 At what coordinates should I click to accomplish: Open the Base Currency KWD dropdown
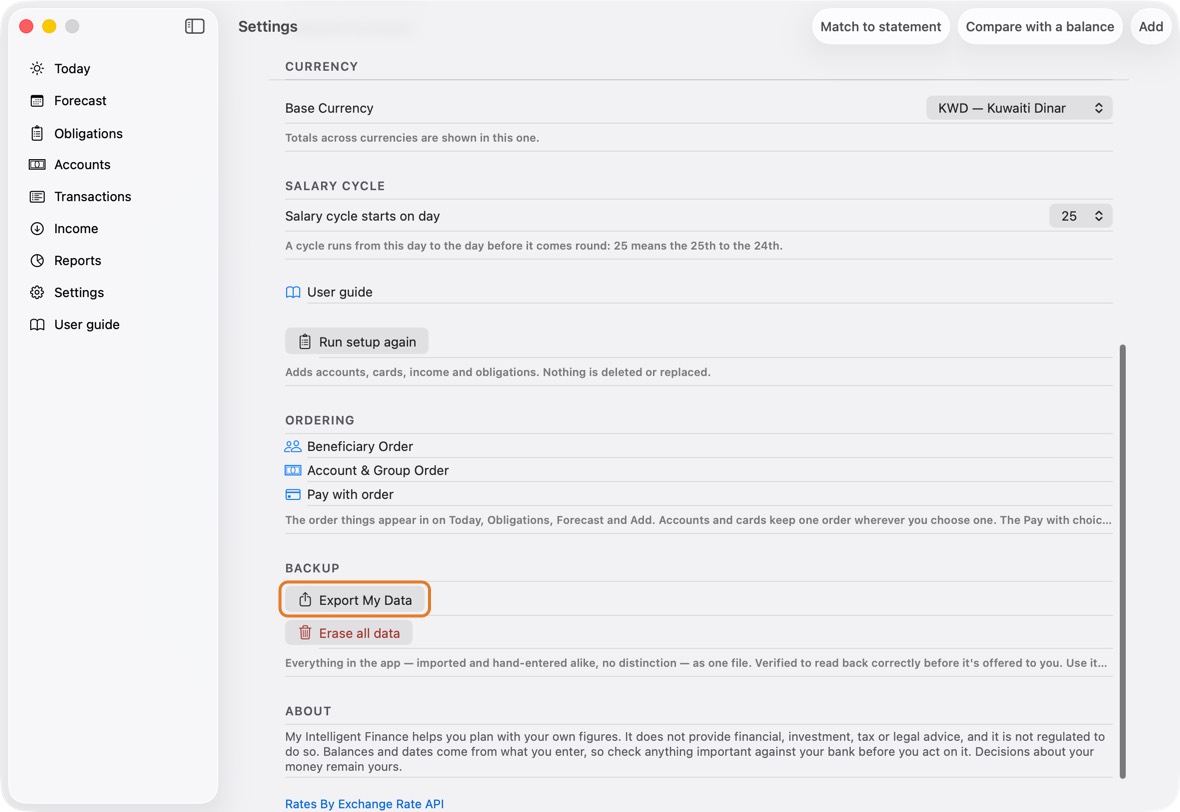tap(1019, 108)
